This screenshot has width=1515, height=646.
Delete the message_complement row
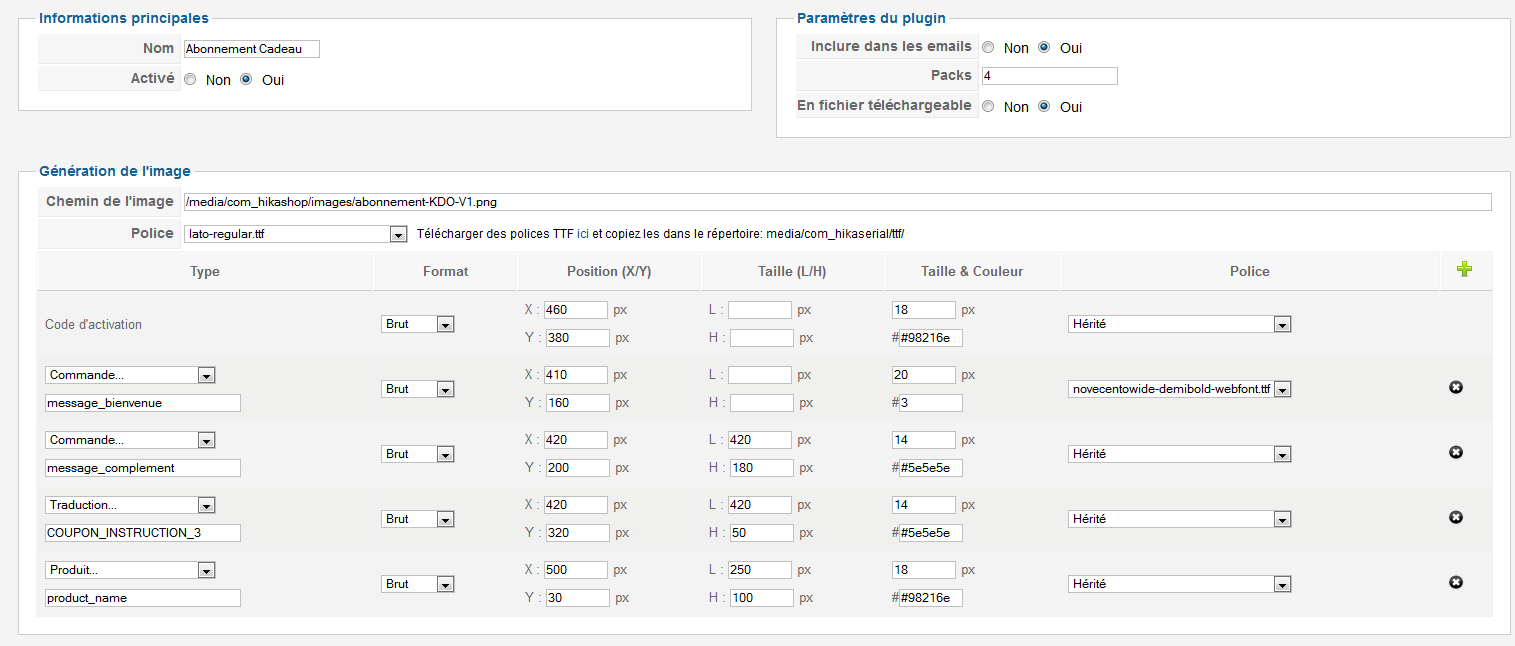[x=1456, y=452]
